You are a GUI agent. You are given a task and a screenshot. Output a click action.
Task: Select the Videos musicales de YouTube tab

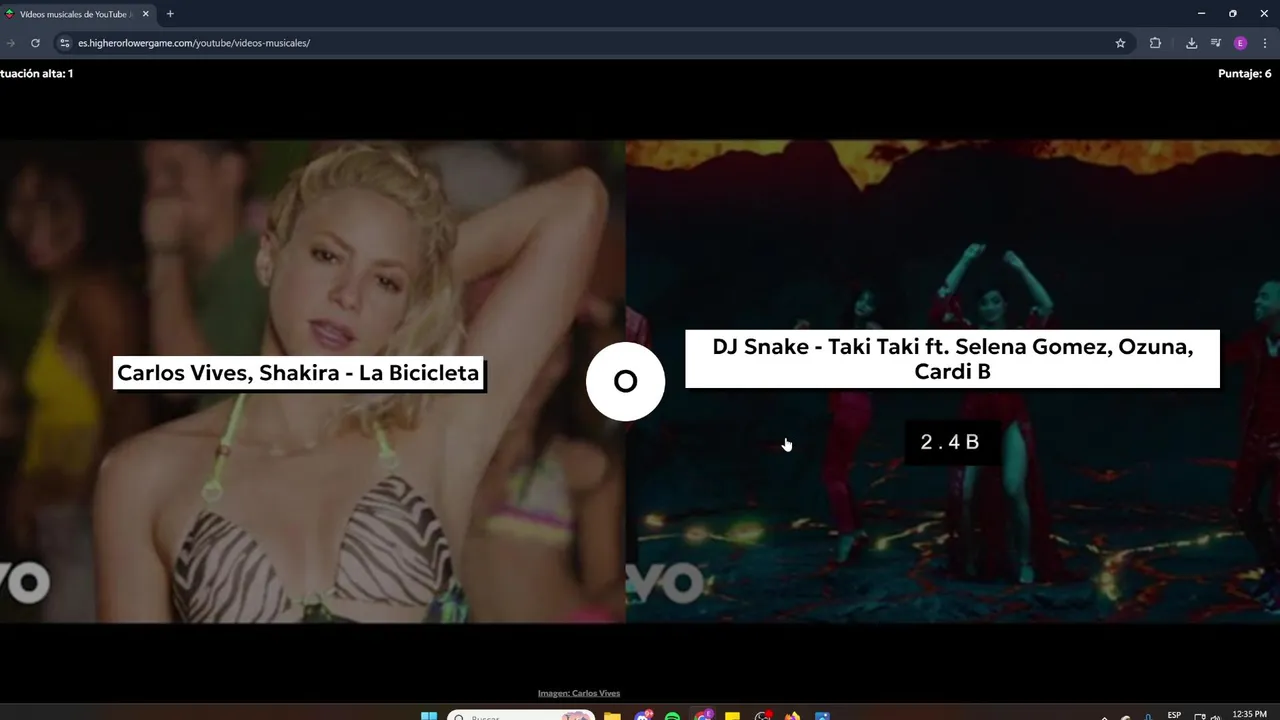[x=75, y=14]
